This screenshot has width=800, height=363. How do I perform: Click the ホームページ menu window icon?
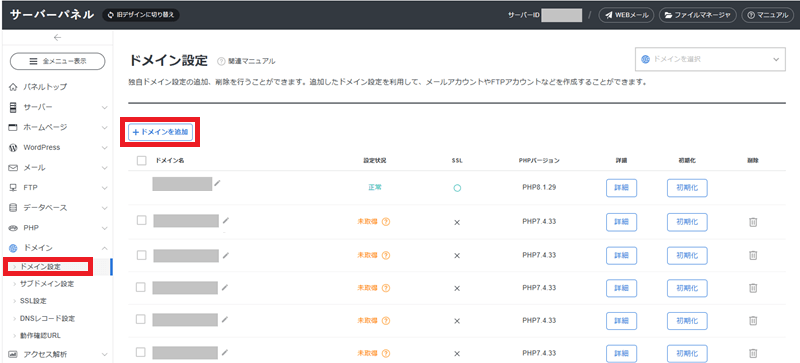tap(14, 127)
